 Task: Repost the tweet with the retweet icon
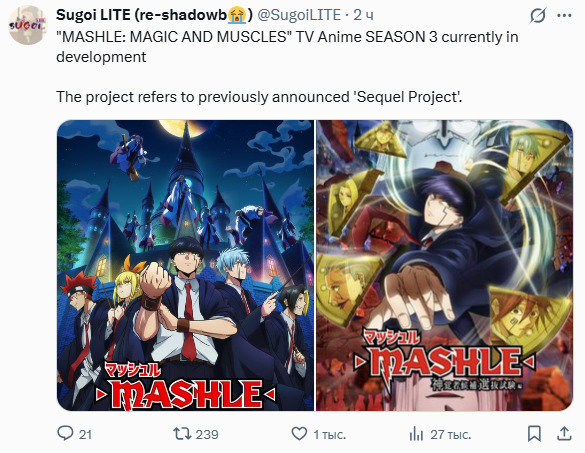[x=182, y=434]
